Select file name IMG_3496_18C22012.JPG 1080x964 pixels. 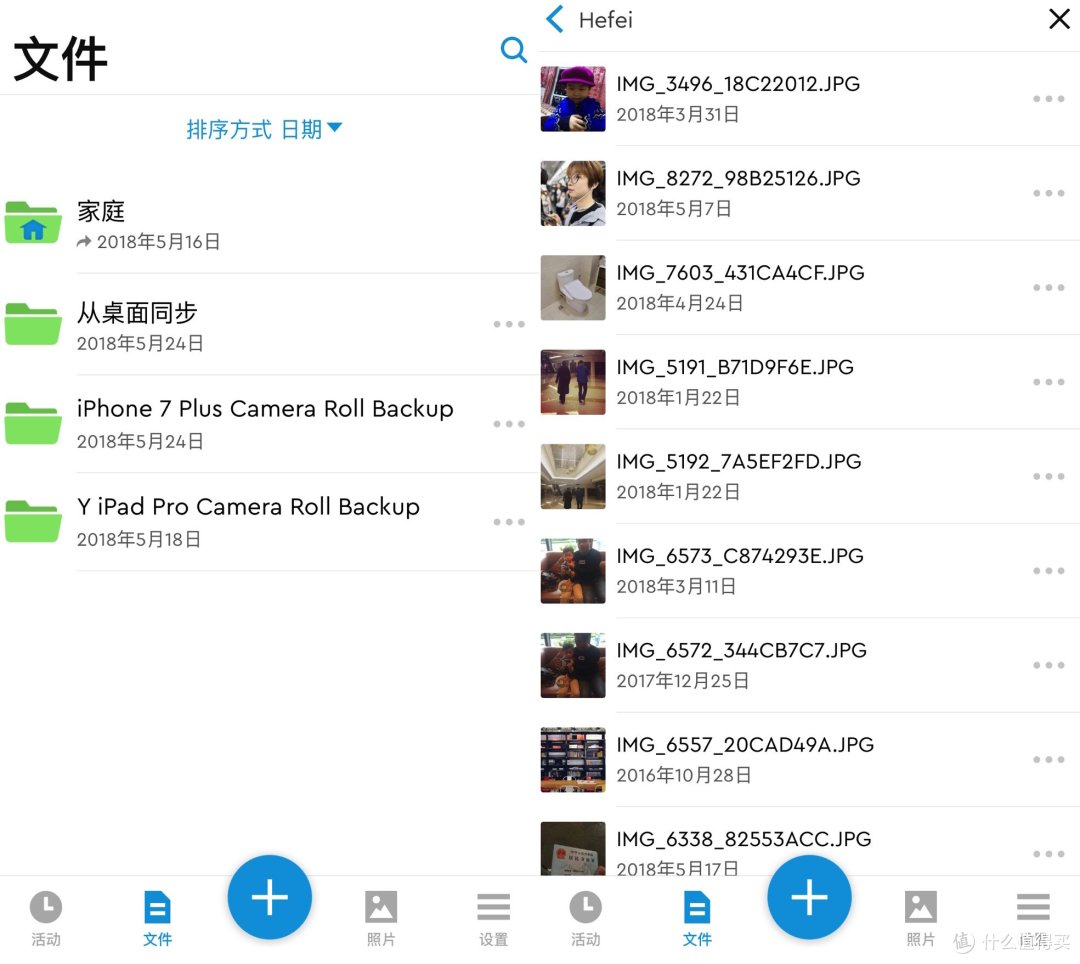[738, 84]
